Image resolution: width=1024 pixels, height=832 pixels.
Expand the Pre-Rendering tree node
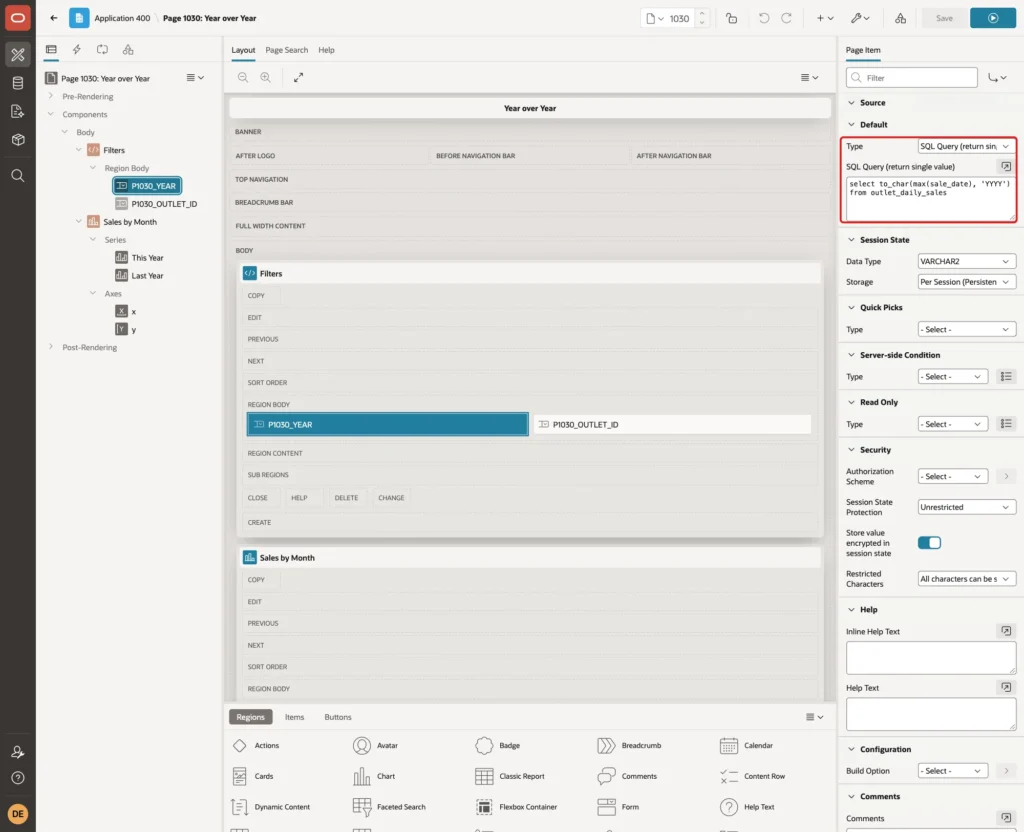(51, 96)
